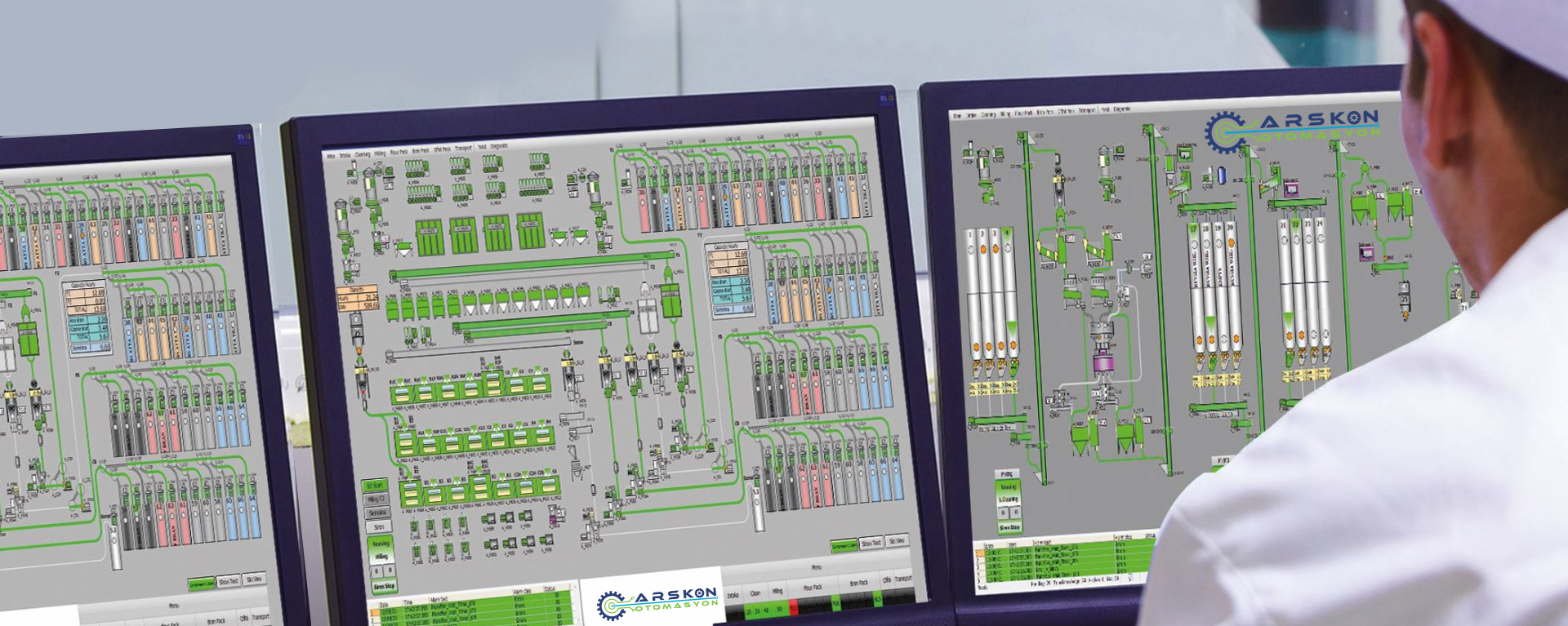Image resolution: width=1568 pixels, height=626 pixels.
Task: Click B1 Start button on middle monitor
Action: pos(375,485)
